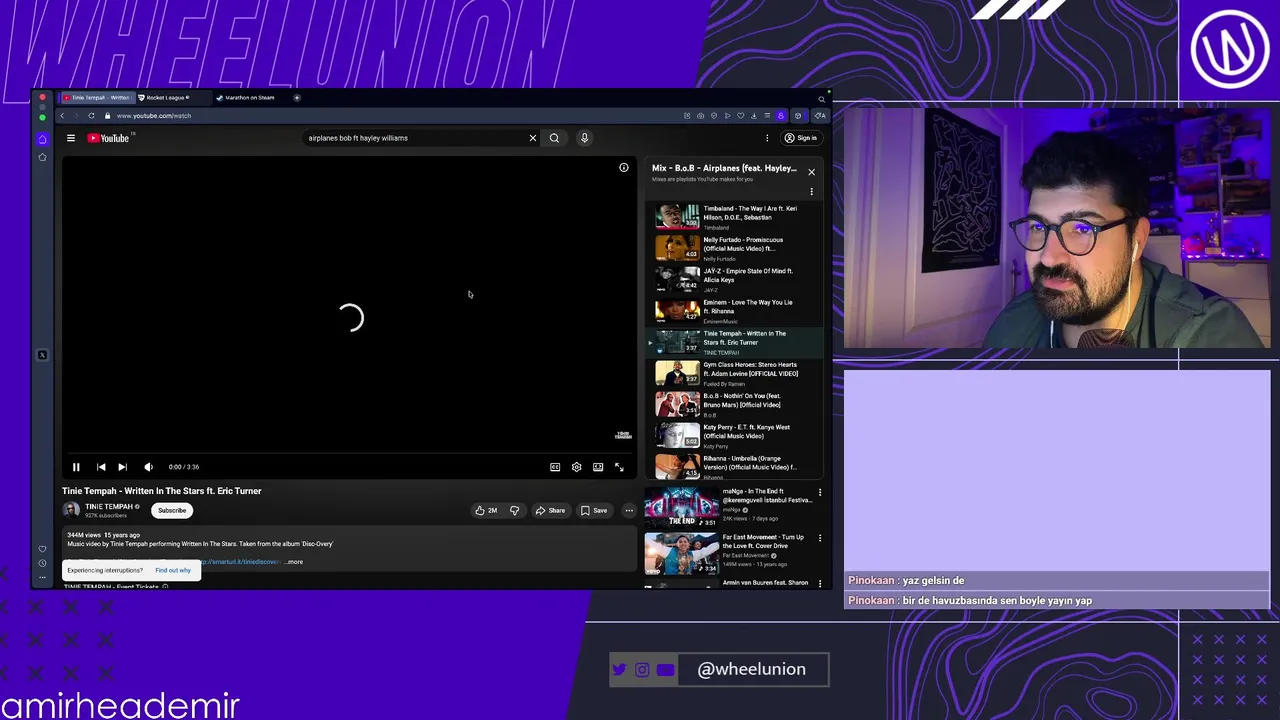Open the YouTube guide hamburger menu
The width and height of the screenshot is (1280, 720).
(71, 138)
